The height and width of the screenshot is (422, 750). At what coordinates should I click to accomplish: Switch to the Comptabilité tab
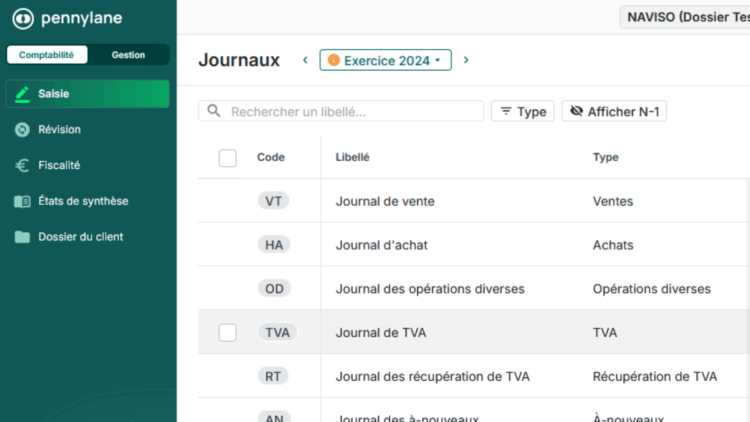point(47,55)
